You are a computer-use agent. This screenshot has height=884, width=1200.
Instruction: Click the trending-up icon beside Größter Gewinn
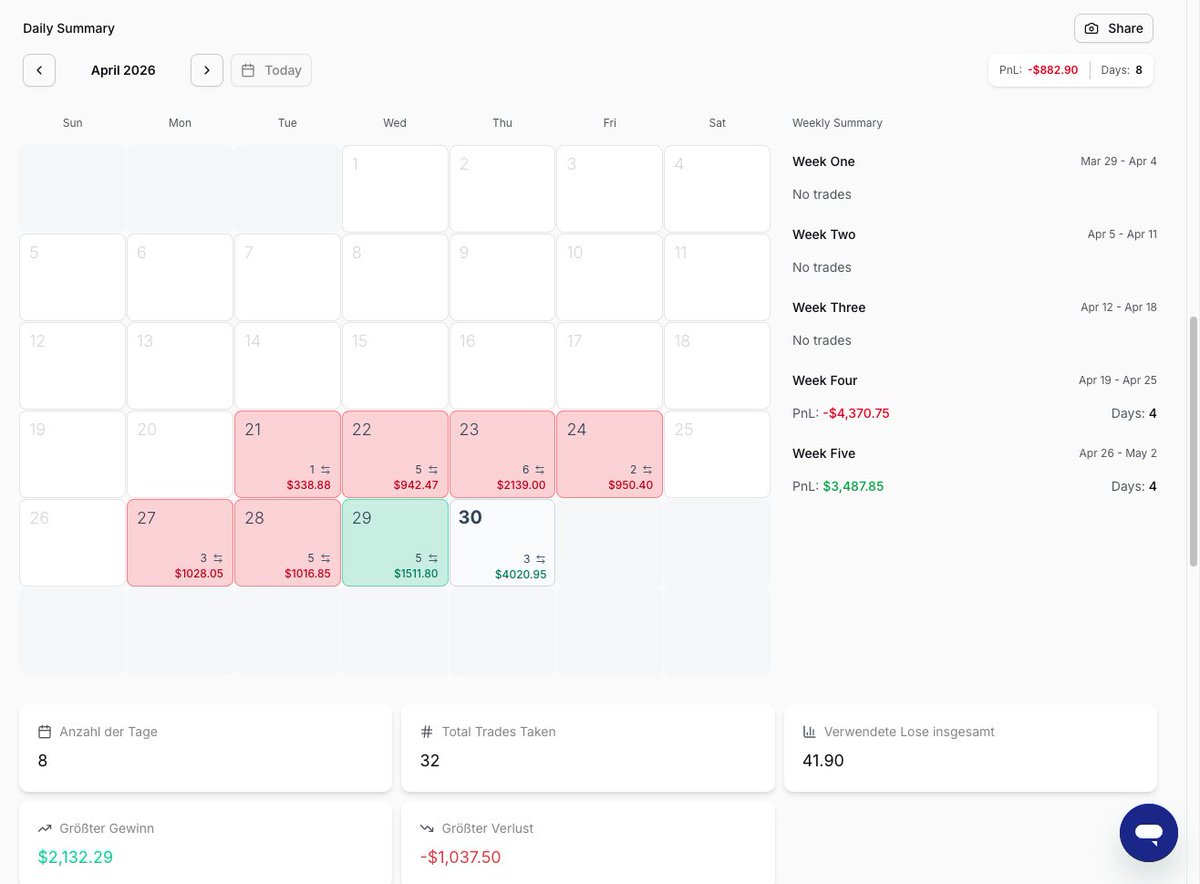point(44,829)
